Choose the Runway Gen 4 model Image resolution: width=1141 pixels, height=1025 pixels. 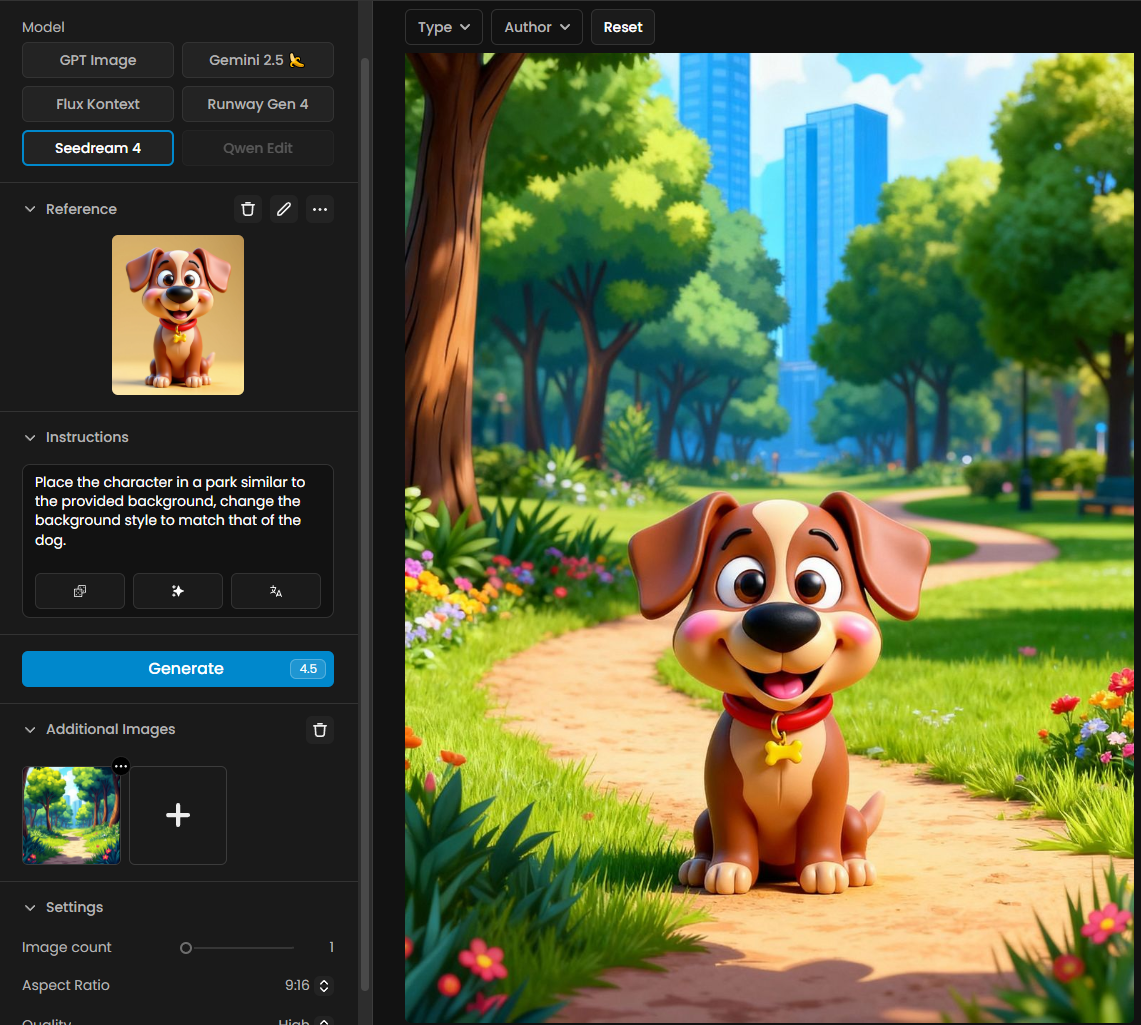coord(258,104)
